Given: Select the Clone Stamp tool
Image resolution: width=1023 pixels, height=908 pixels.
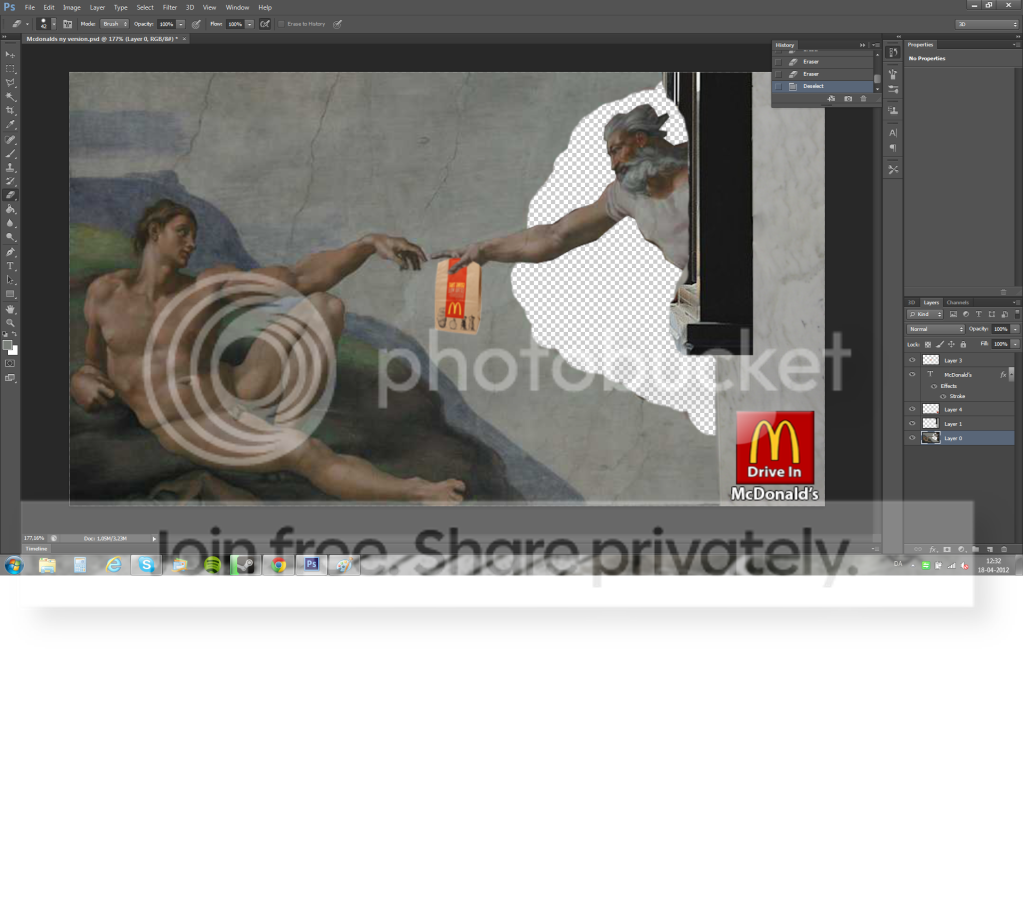Looking at the screenshot, I should coord(10,168).
